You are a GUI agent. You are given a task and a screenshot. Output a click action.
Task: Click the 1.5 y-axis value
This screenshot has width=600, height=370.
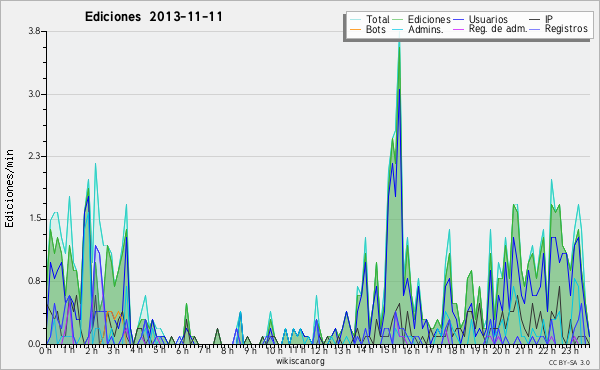click(34, 219)
